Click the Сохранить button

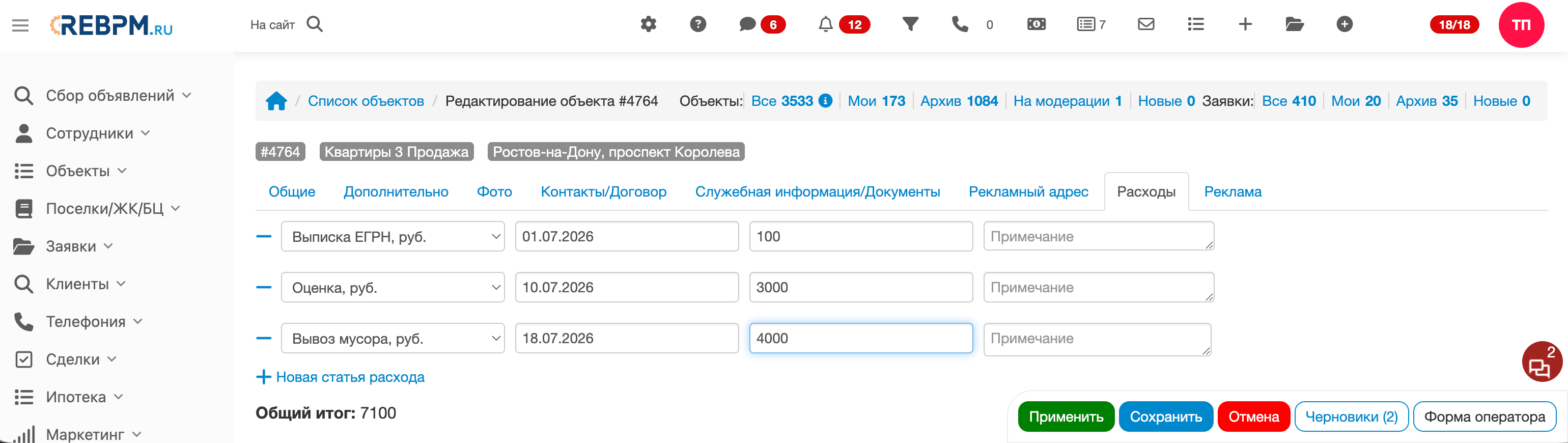[1166, 417]
